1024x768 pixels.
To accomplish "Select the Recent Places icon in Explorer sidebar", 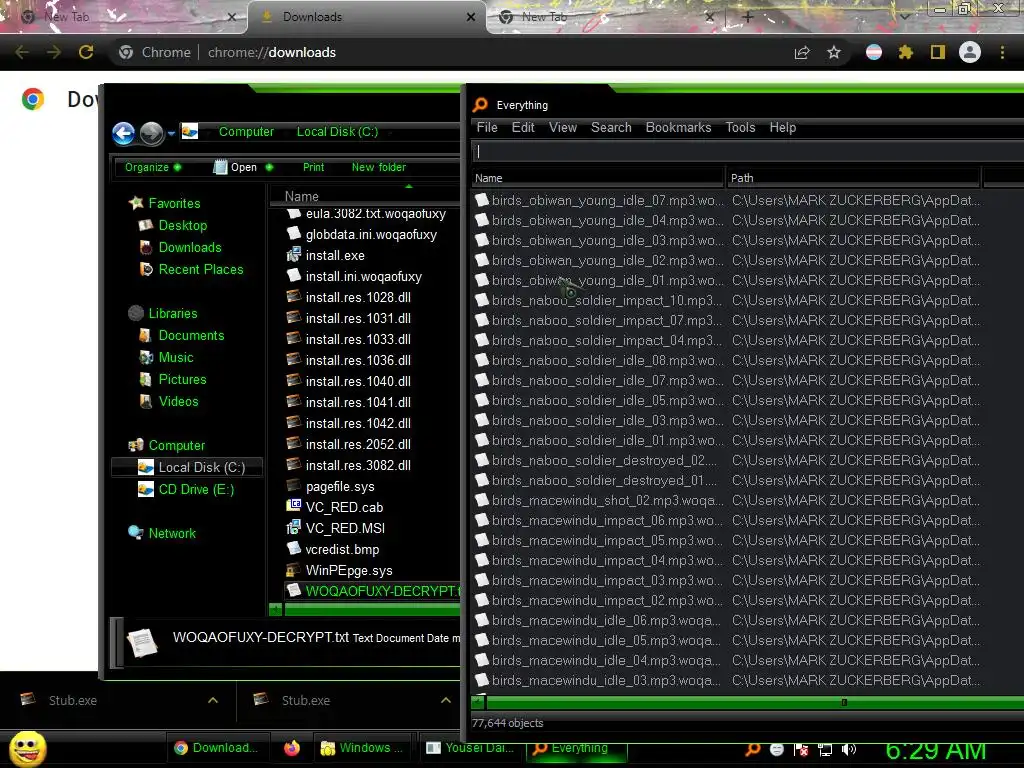I will (x=146, y=269).
